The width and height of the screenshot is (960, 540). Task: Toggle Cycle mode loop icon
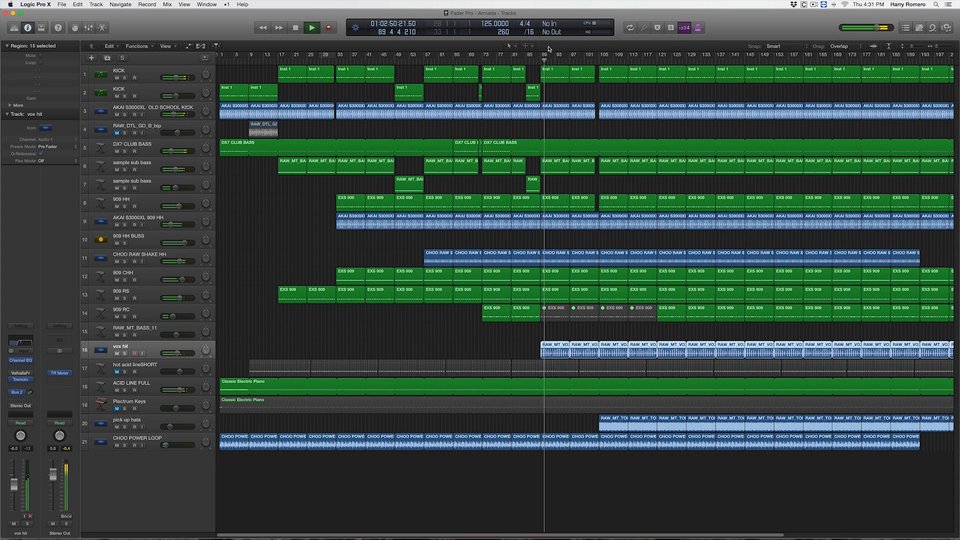[630, 28]
